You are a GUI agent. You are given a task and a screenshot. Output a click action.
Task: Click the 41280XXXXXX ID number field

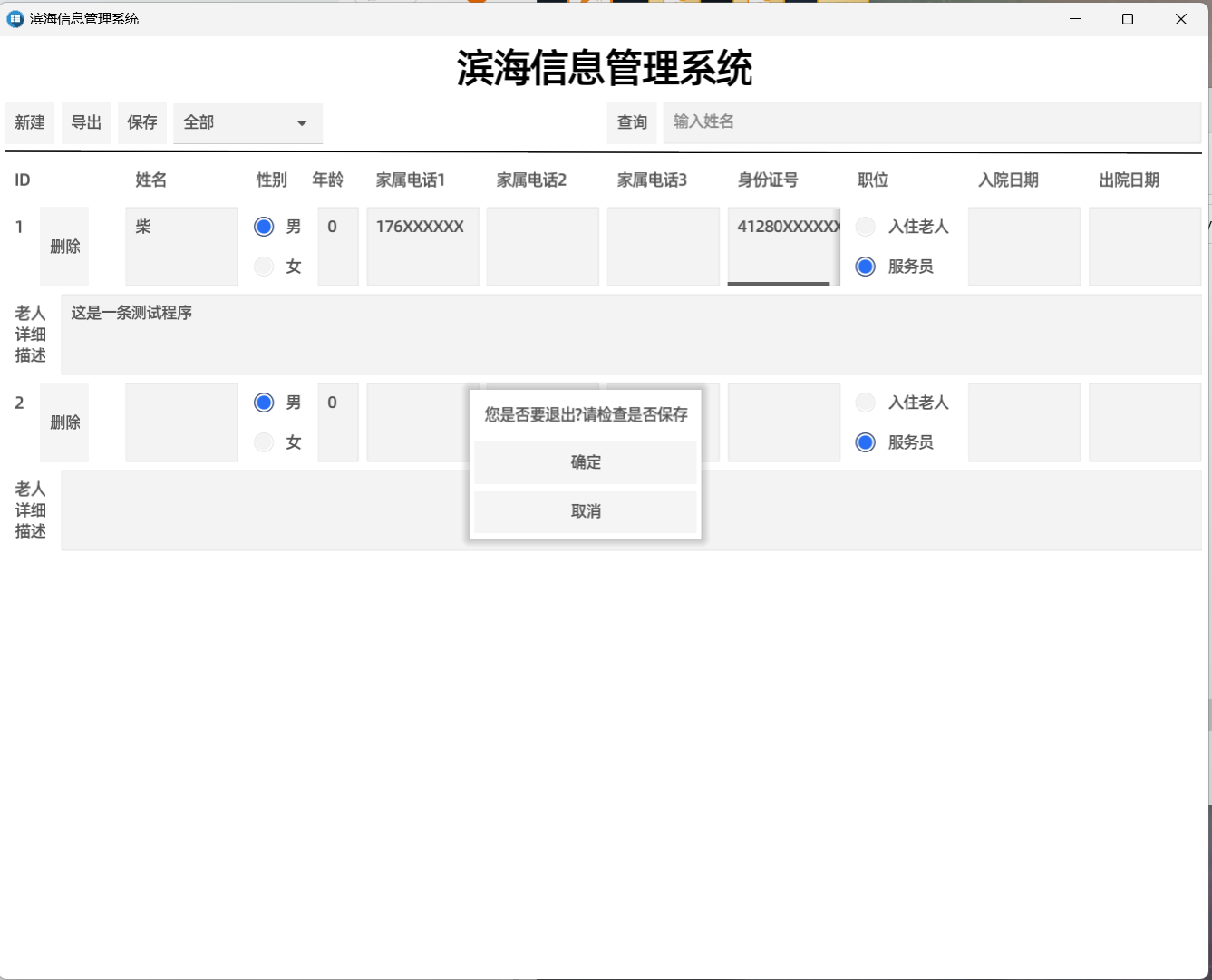coord(784,247)
